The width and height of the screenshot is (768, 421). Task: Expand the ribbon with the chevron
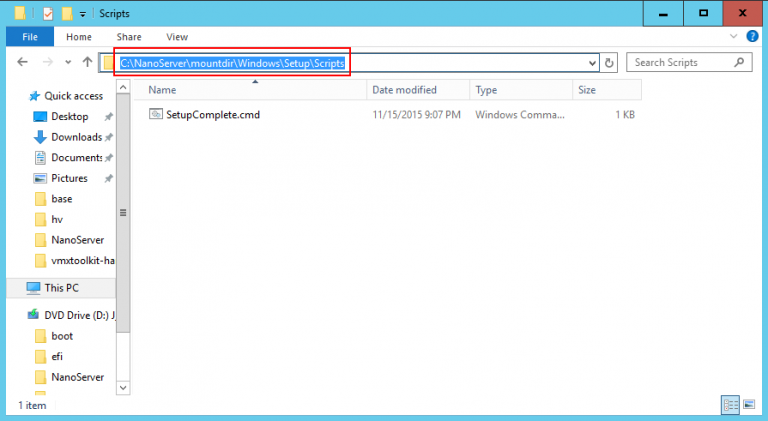(x=733, y=36)
